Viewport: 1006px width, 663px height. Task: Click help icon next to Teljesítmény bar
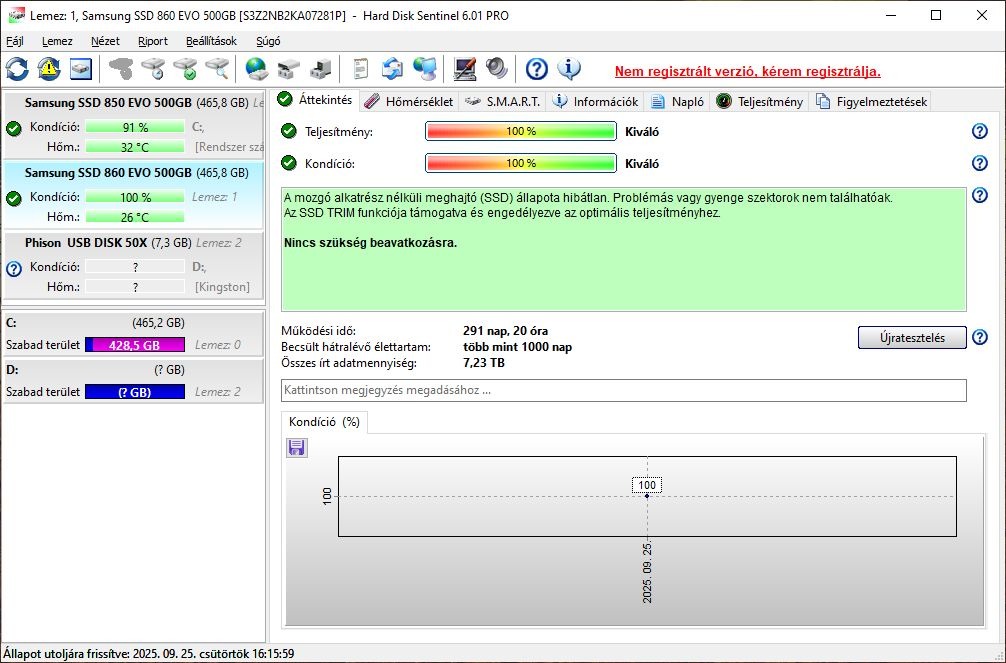[980, 131]
